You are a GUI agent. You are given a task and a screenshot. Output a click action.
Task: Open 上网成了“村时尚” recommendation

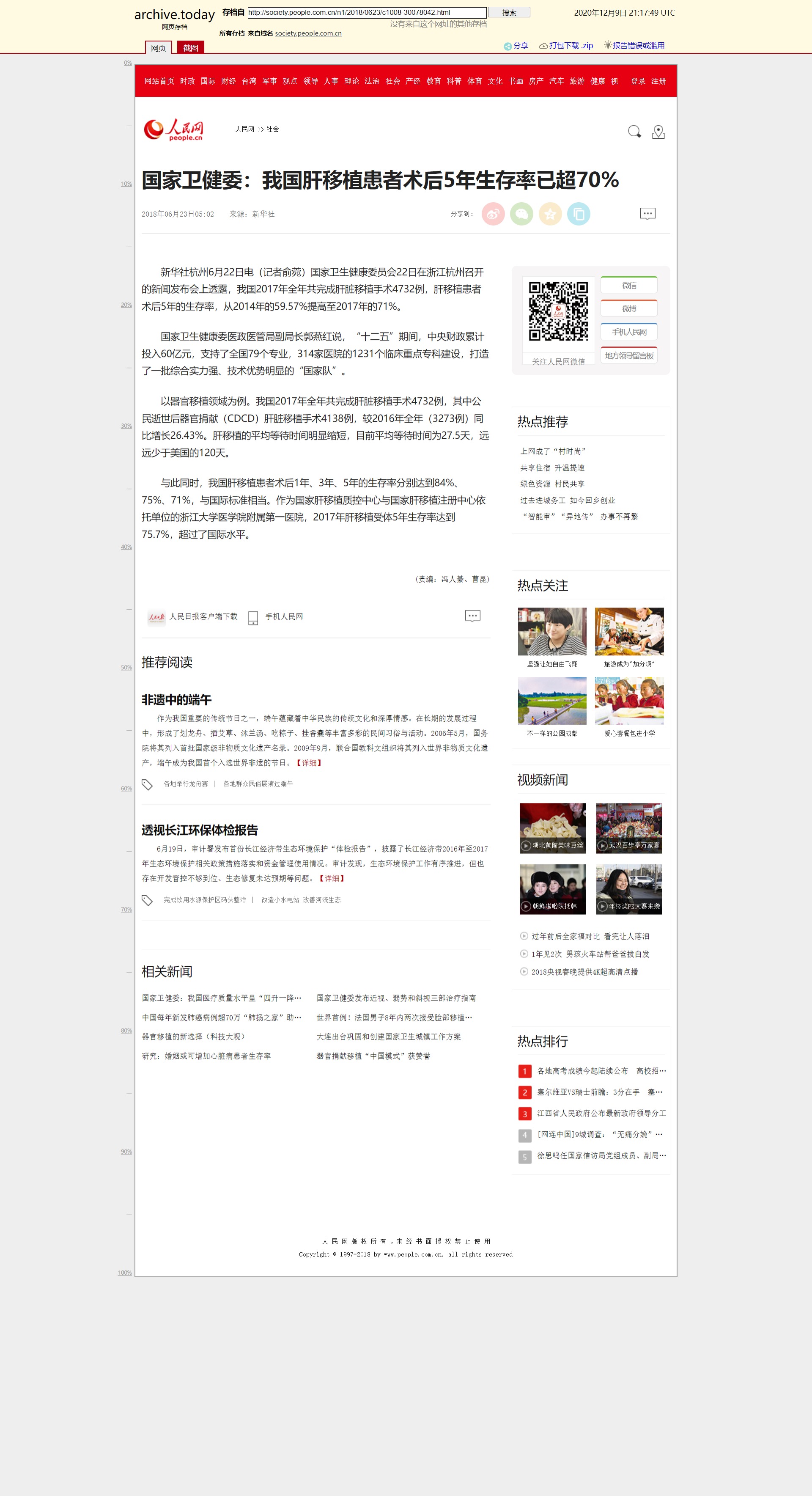553,451
